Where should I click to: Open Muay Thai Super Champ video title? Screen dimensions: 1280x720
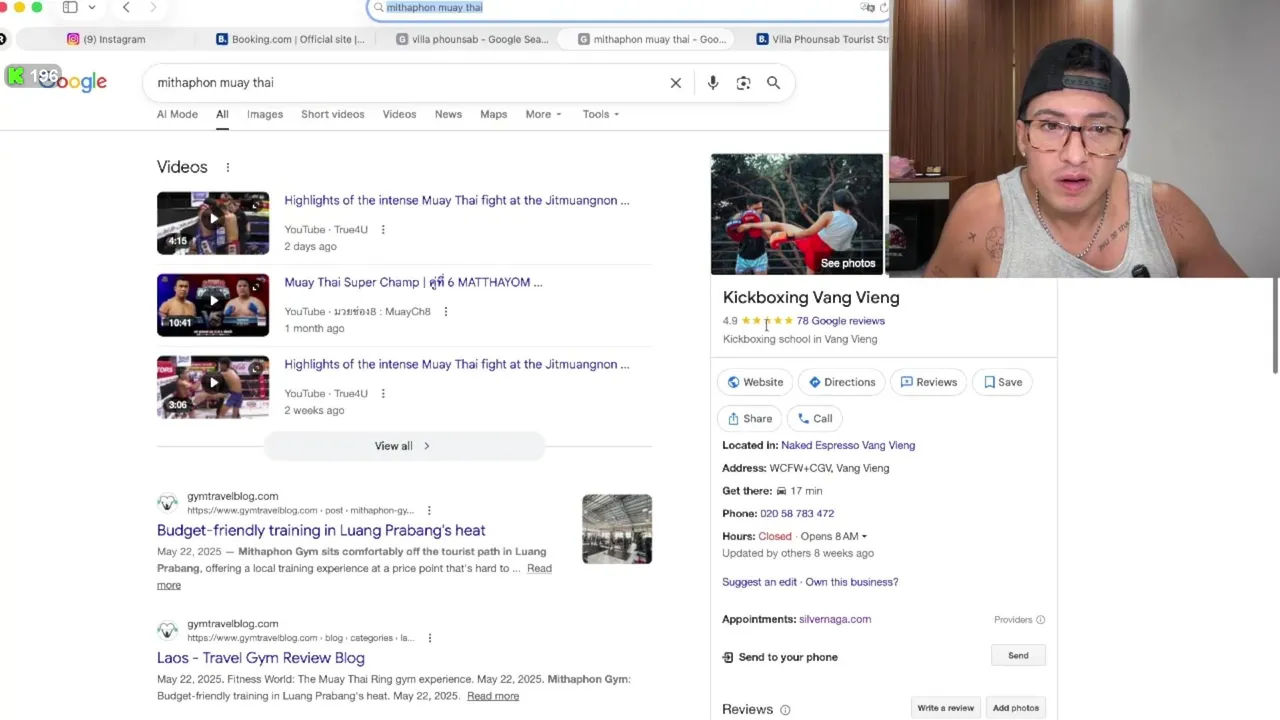413,282
